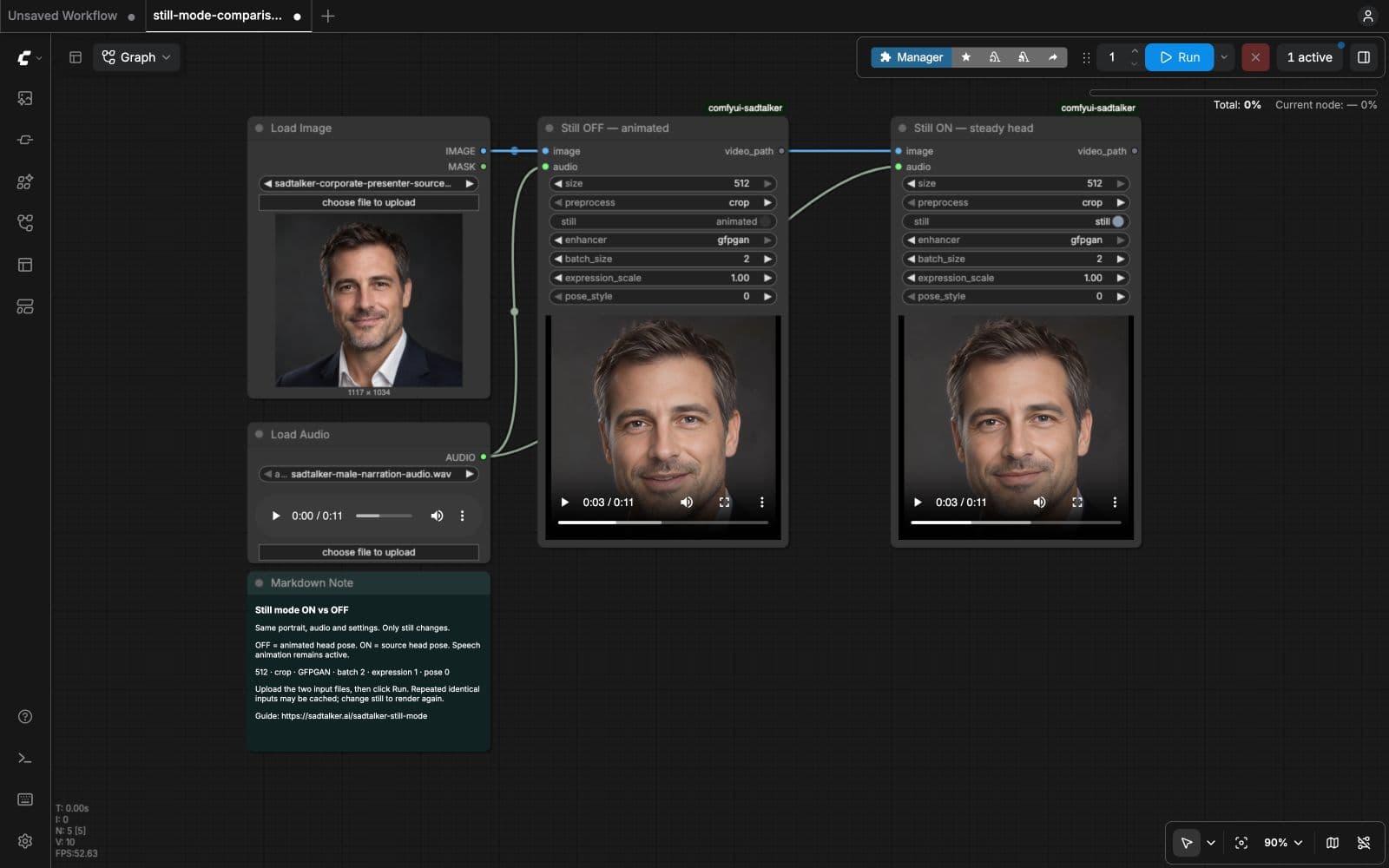Open the settings gear icon
Screen dimensions: 1389x868
25,841
